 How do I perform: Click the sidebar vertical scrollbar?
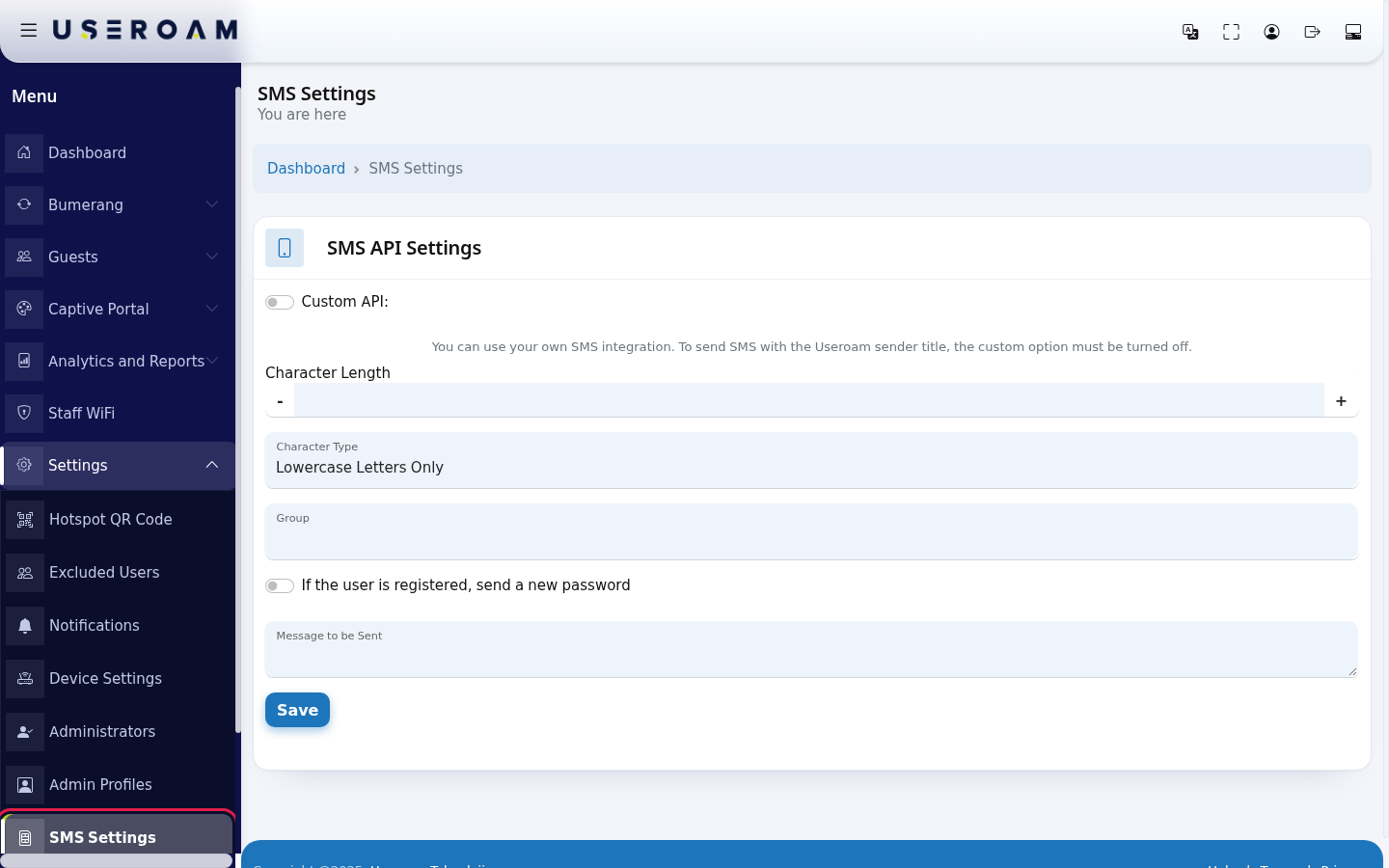237,410
